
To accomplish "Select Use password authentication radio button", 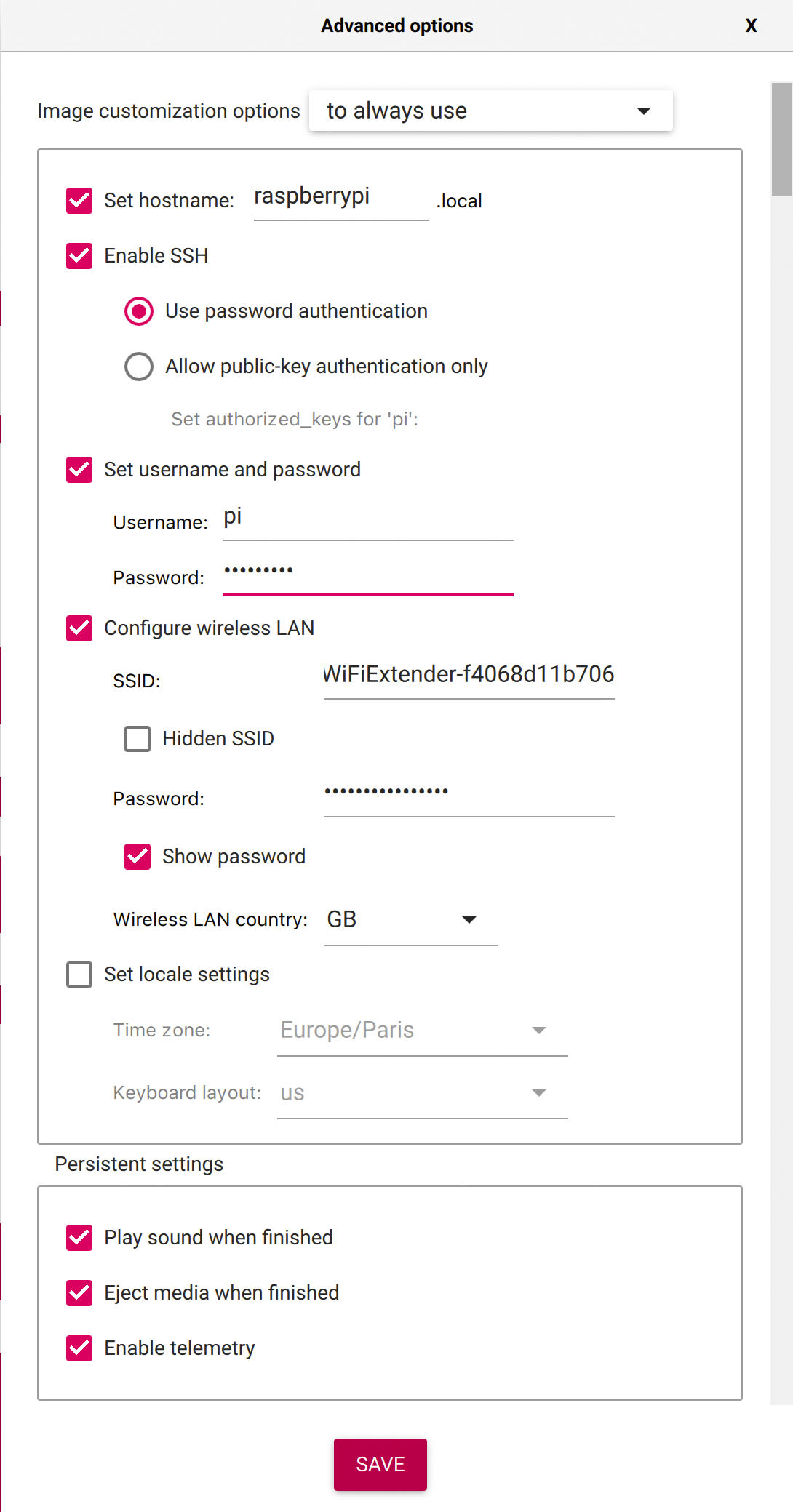I will coord(139,311).
